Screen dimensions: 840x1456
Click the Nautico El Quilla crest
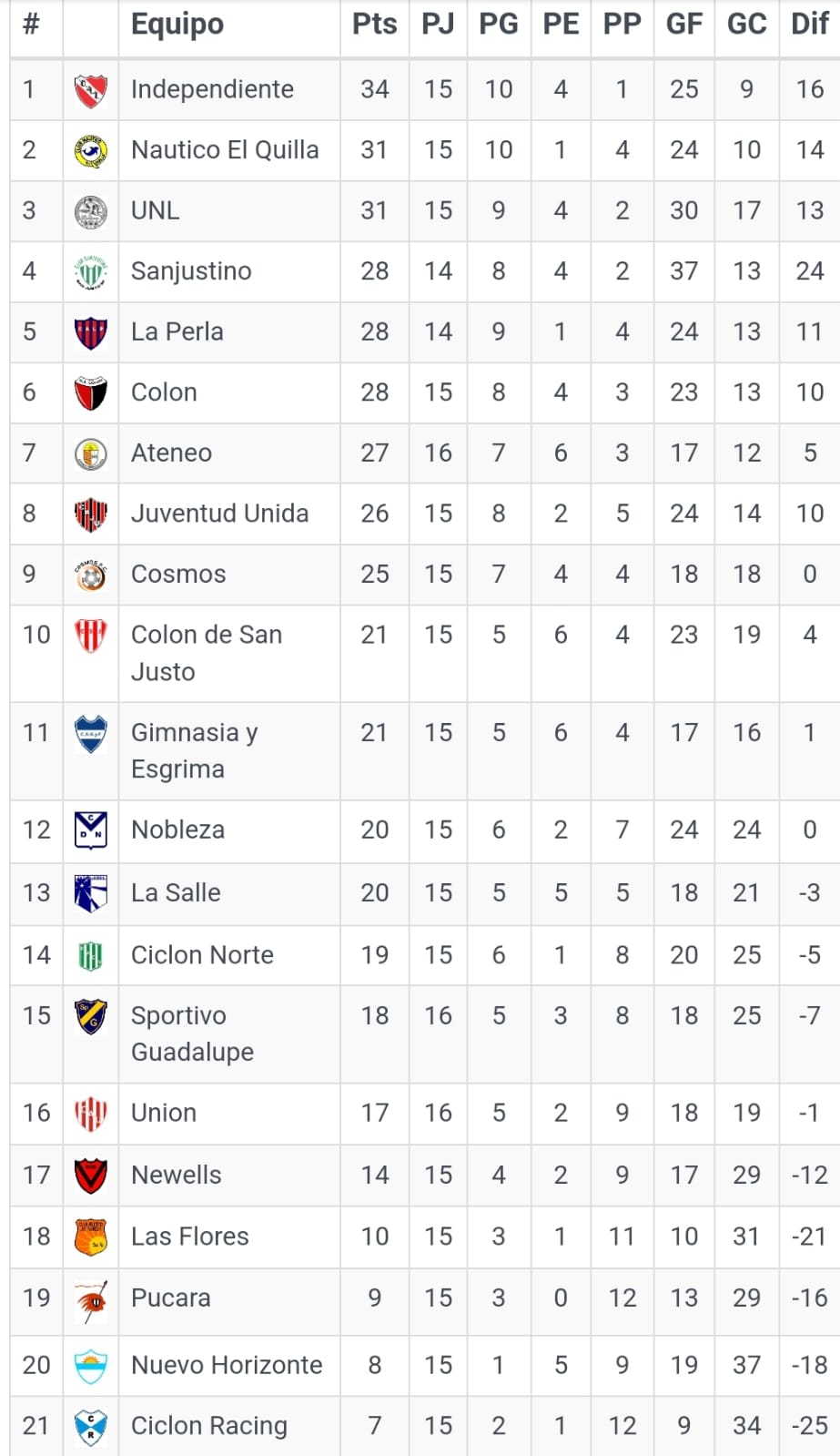pos(91,150)
